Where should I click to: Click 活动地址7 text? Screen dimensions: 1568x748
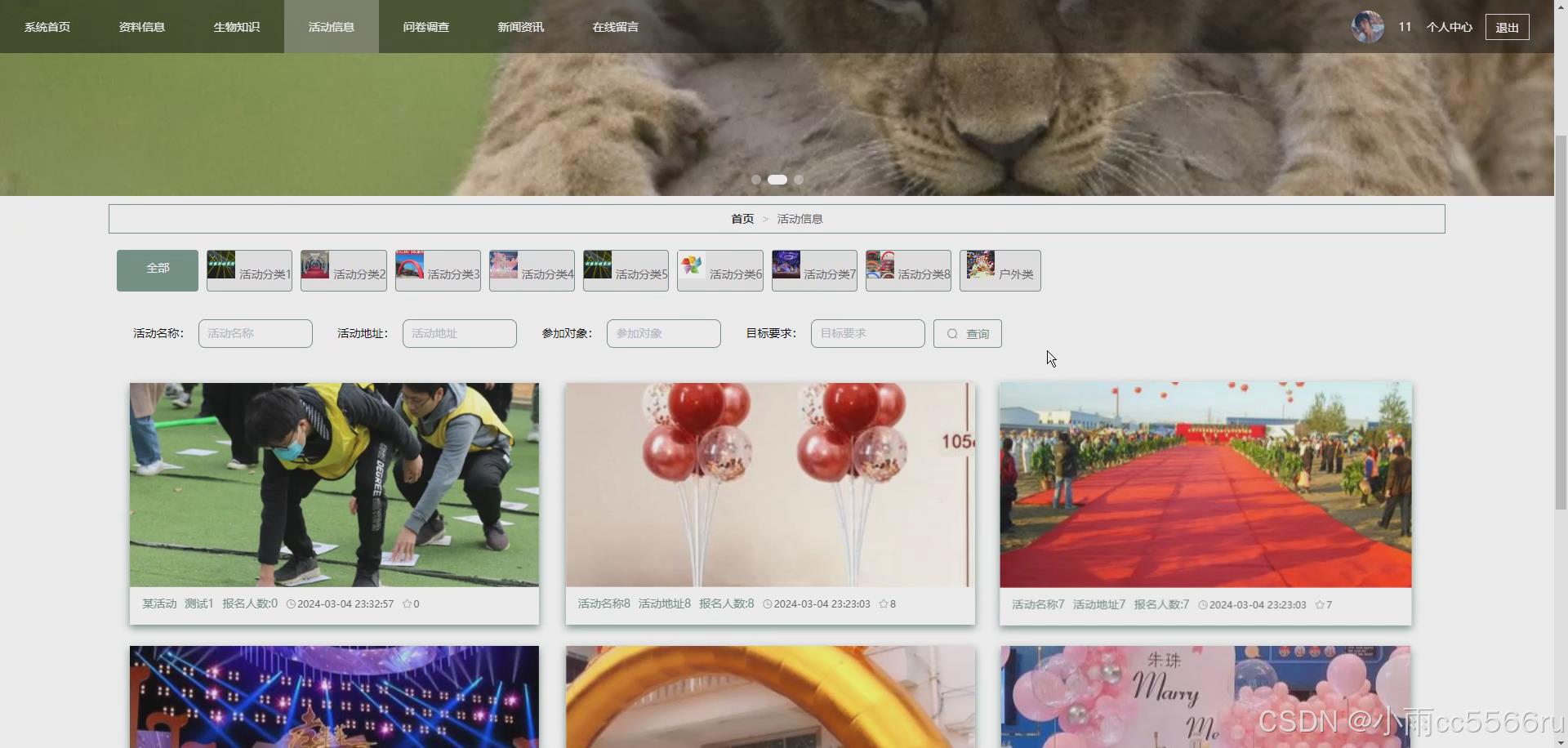[x=1099, y=605]
